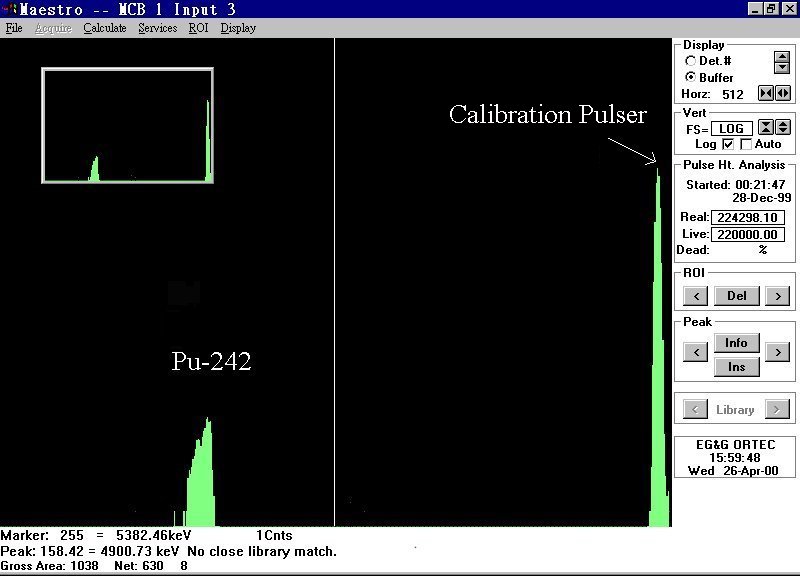Click the horizontal zoom-out icon beside Horz 512
Viewport: 800px width, 576px height.
coord(783,94)
